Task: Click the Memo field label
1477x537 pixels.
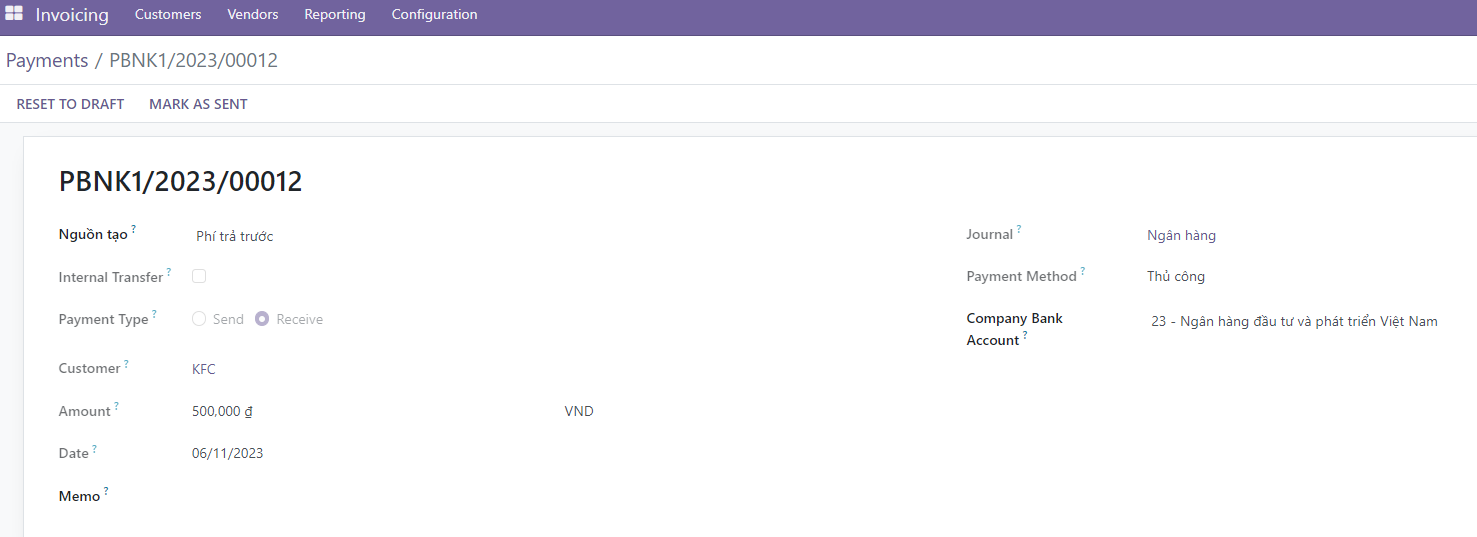Action: point(80,496)
